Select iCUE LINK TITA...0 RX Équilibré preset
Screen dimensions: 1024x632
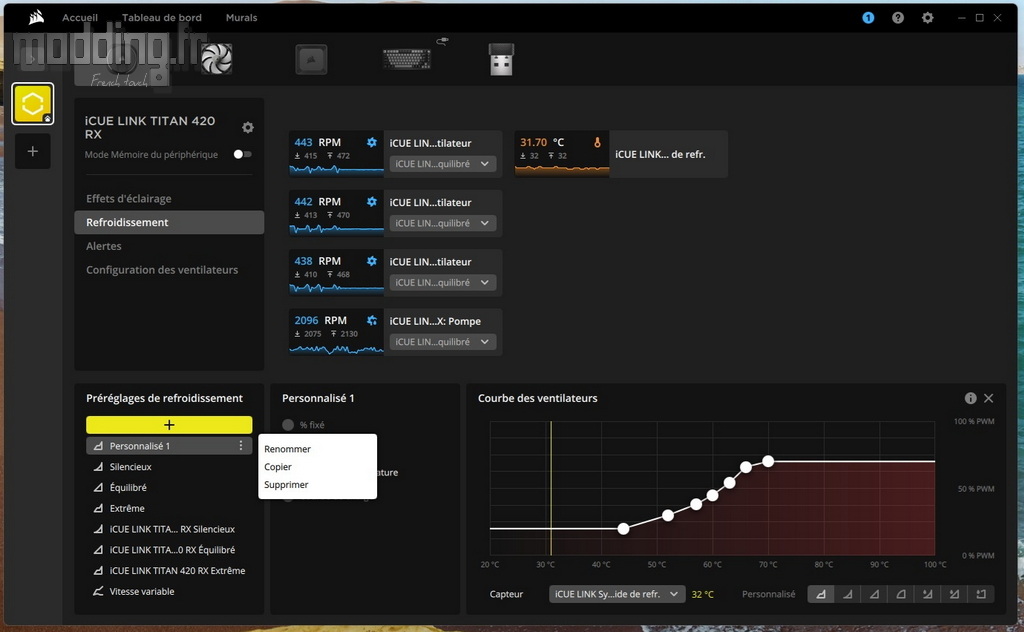pos(169,550)
